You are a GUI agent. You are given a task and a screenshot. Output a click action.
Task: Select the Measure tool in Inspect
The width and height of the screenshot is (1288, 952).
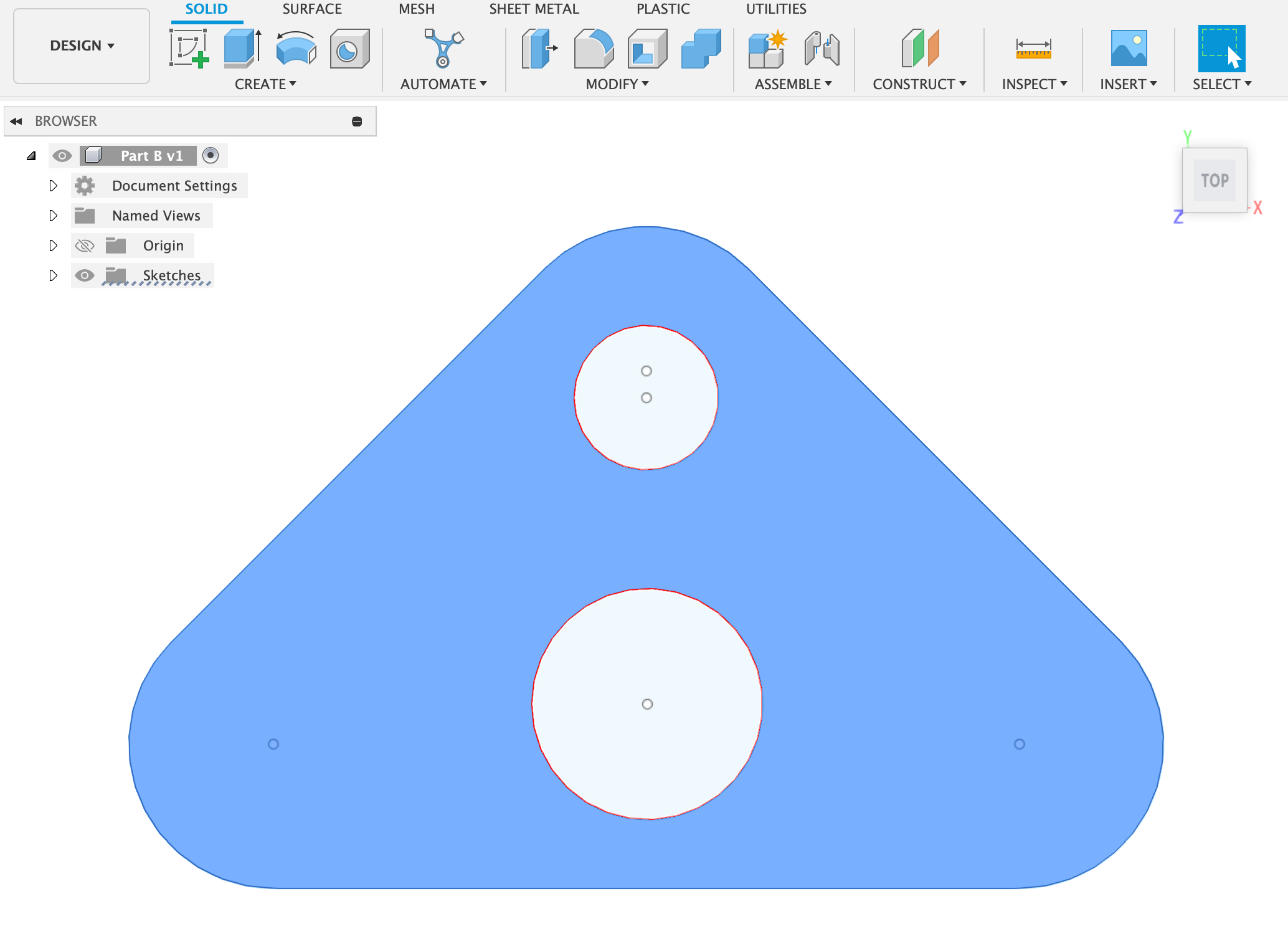point(1034,46)
